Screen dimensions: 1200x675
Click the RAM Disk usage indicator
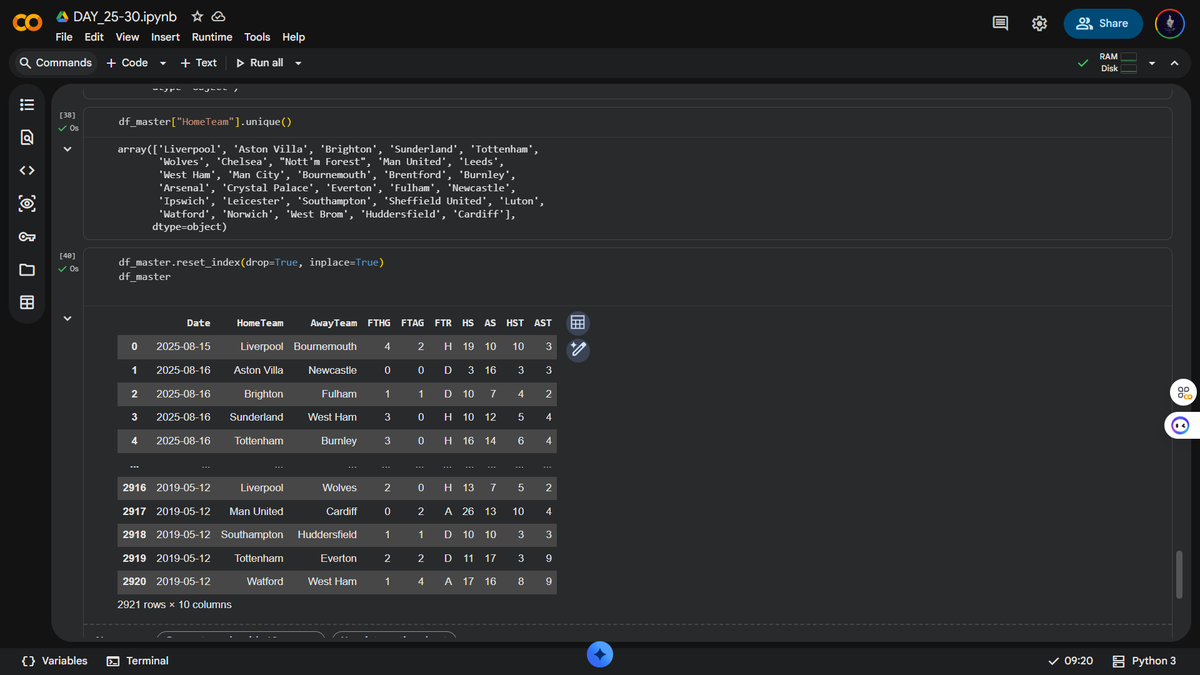point(1119,62)
